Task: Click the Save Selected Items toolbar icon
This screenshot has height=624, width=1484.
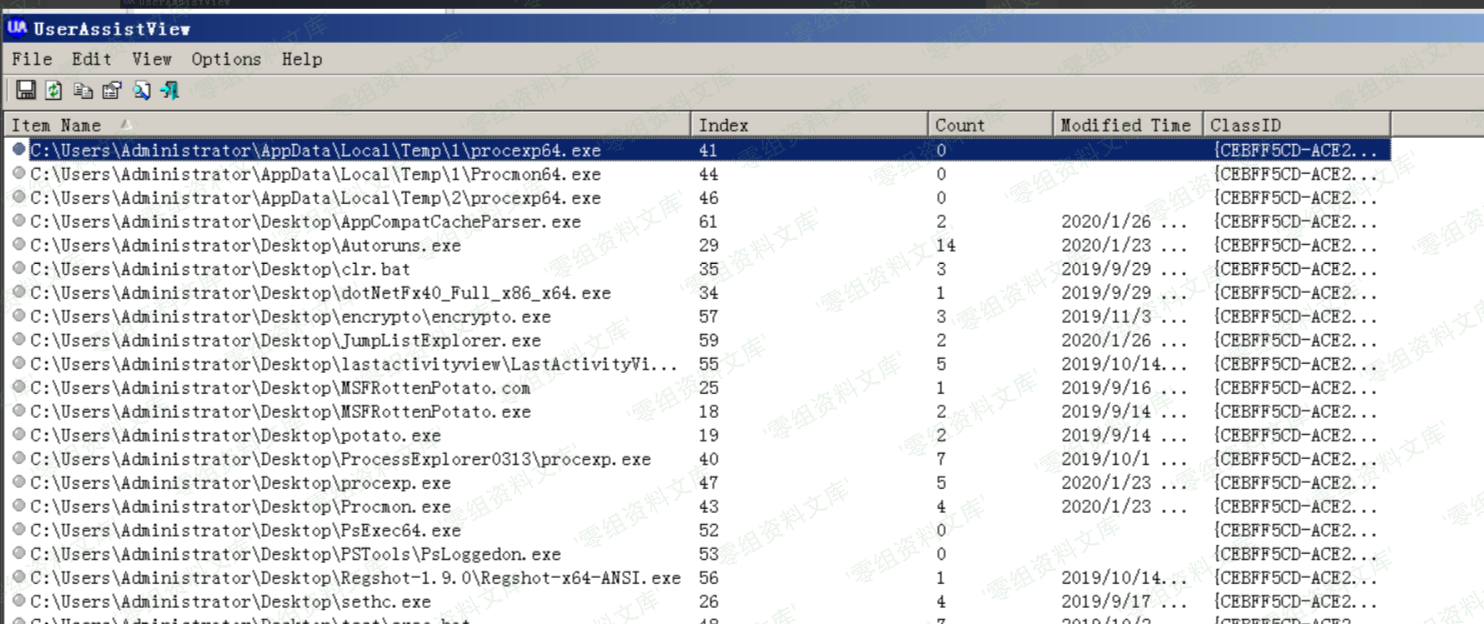Action: click(26, 90)
